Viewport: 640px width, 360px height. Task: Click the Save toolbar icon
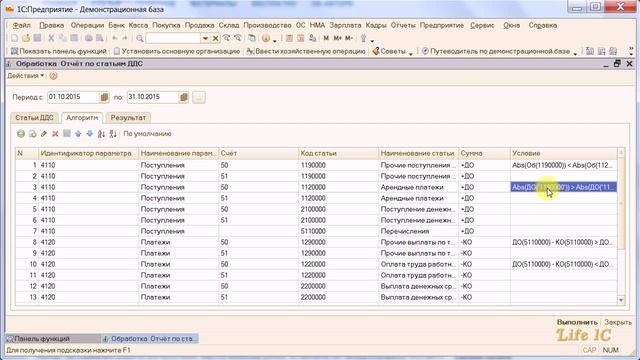point(37,38)
